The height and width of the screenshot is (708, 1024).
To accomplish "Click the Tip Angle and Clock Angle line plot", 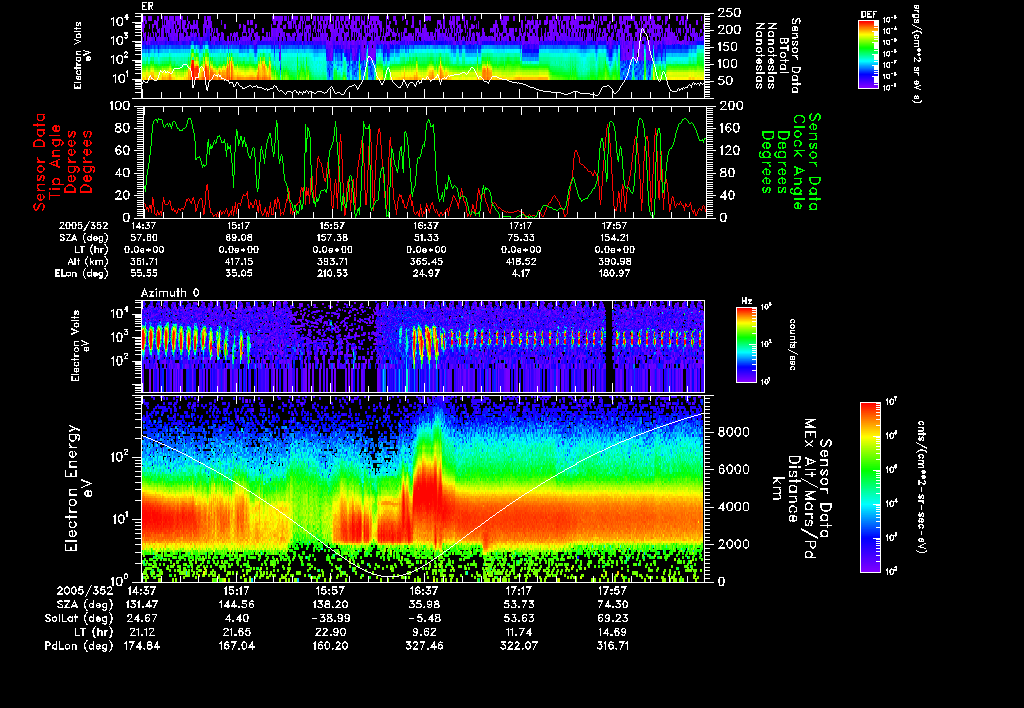I will pos(423,161).
